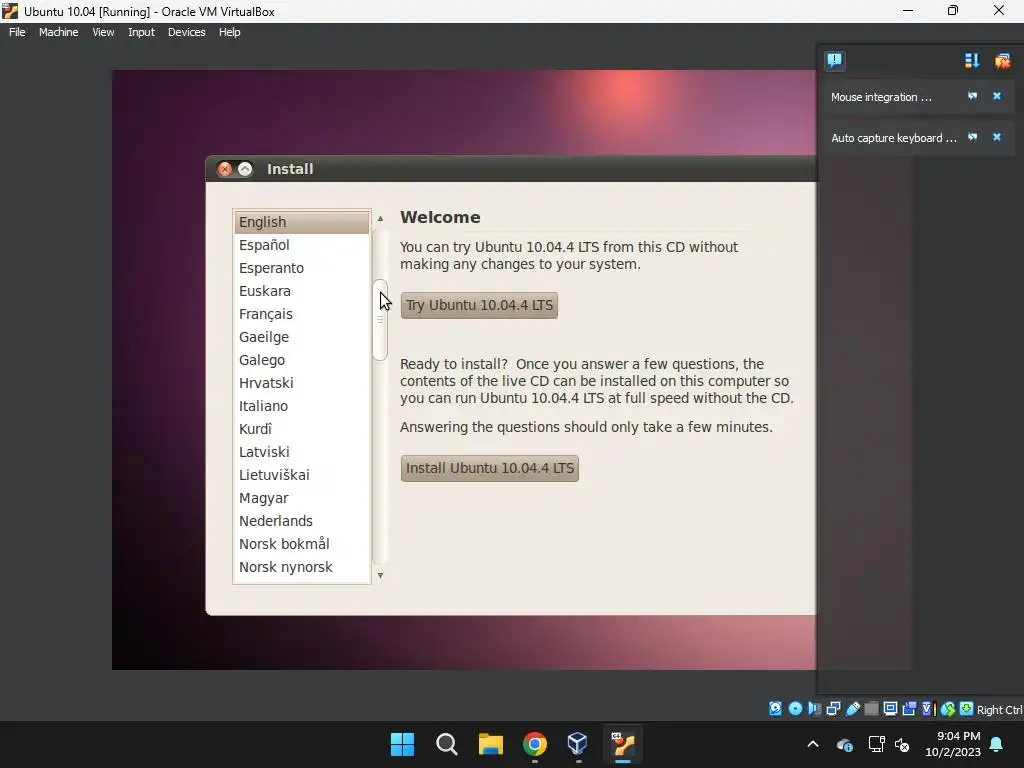The width and height of the screenshot is (1024, 768).
Task: Click the language list scrollbar thumb
Action: [x=380, y=319]
